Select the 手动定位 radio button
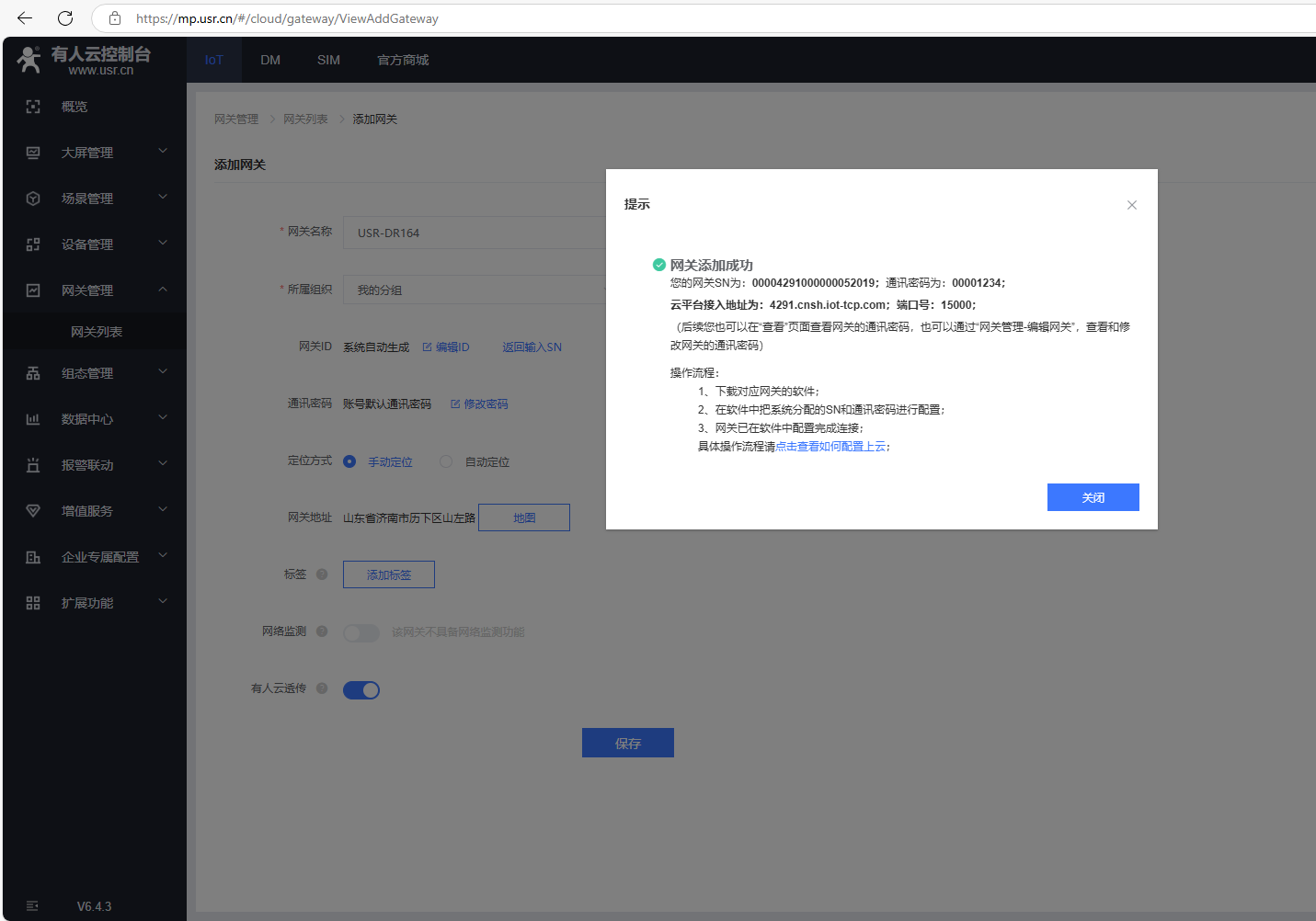Image resolution: width=1316 pixels, height=921 pixels. (349, 461)
